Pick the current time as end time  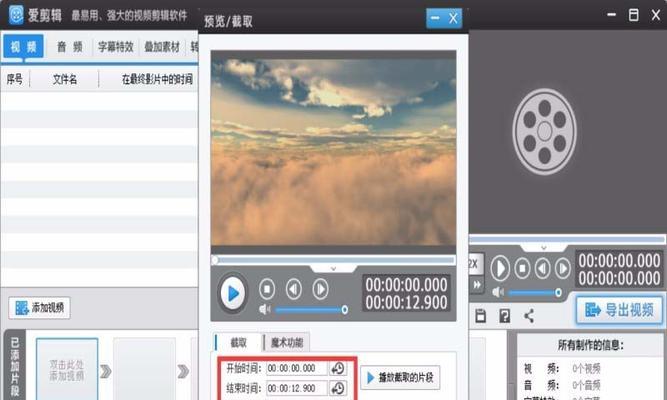tap(338, 388)
